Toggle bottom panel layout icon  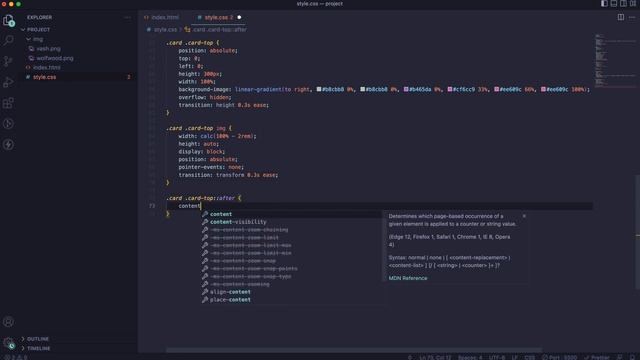(613, 4)
